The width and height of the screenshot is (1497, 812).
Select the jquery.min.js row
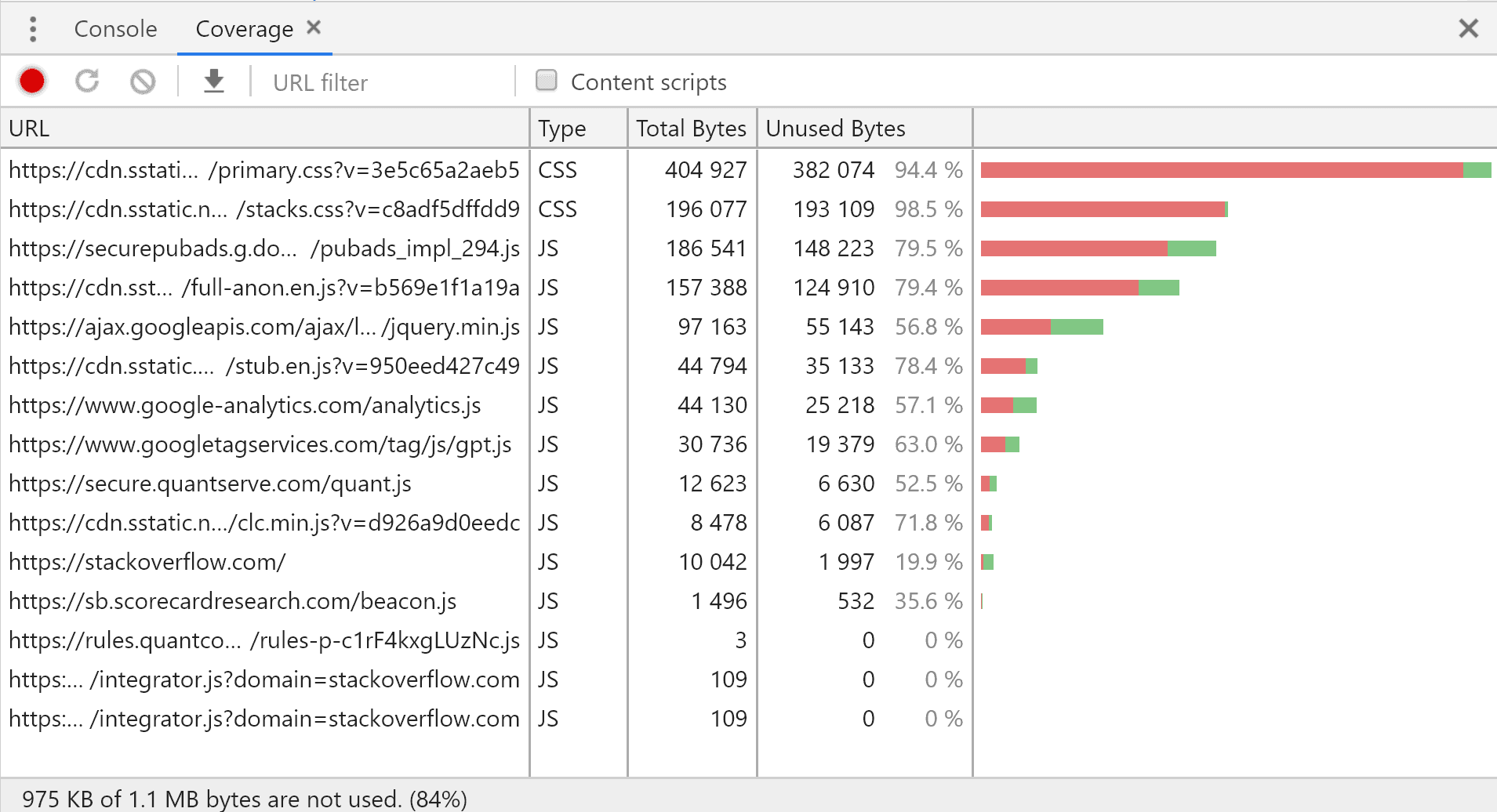[x=264, y=327]
